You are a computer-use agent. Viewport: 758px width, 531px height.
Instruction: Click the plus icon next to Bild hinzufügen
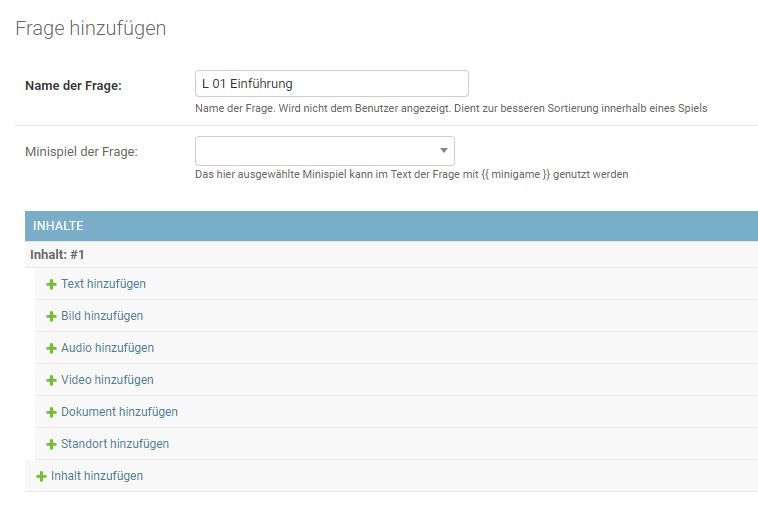coord(51,316)
